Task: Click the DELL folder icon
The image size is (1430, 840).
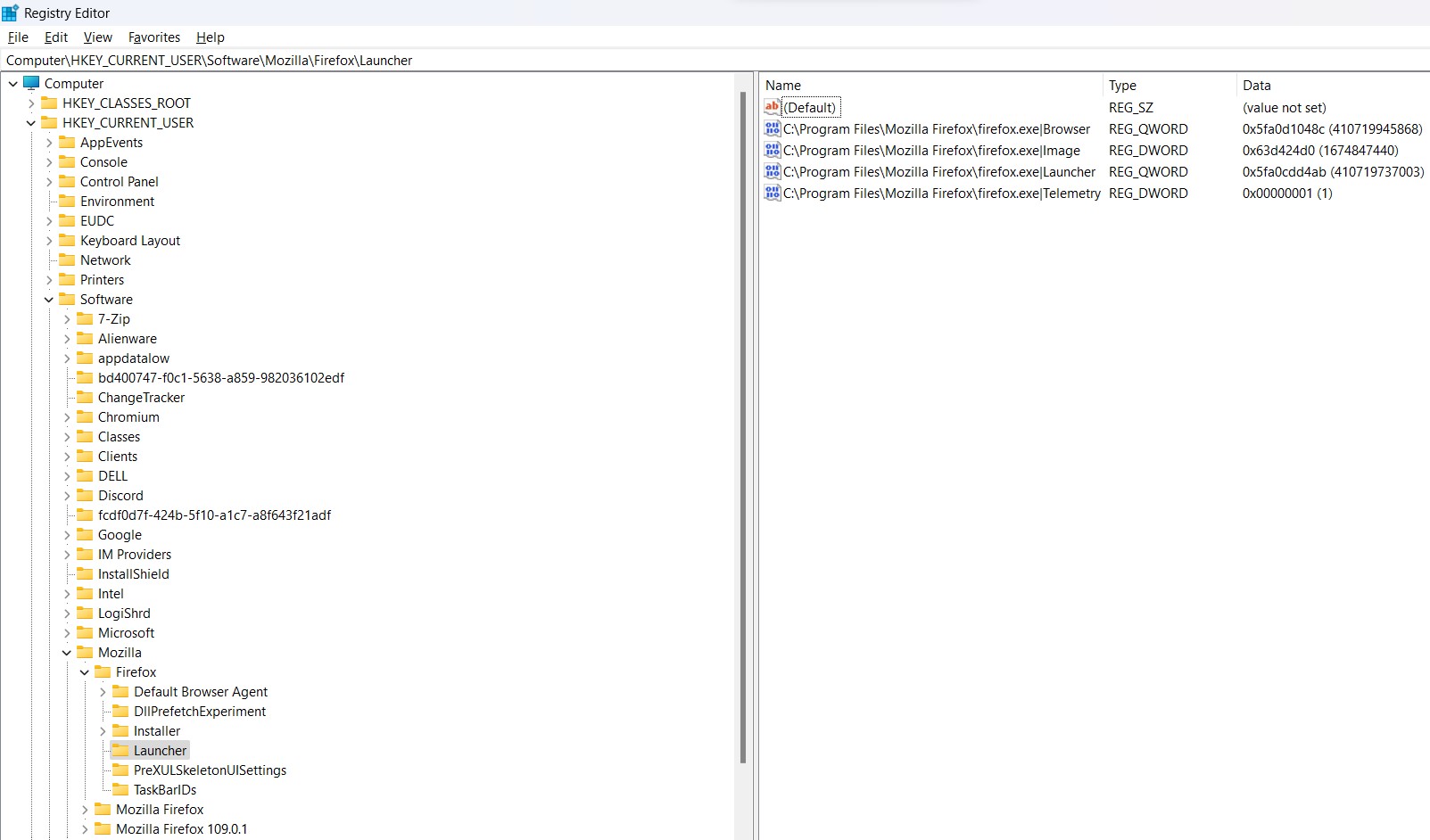Action: pyautogui.click(x=85, y=475)
